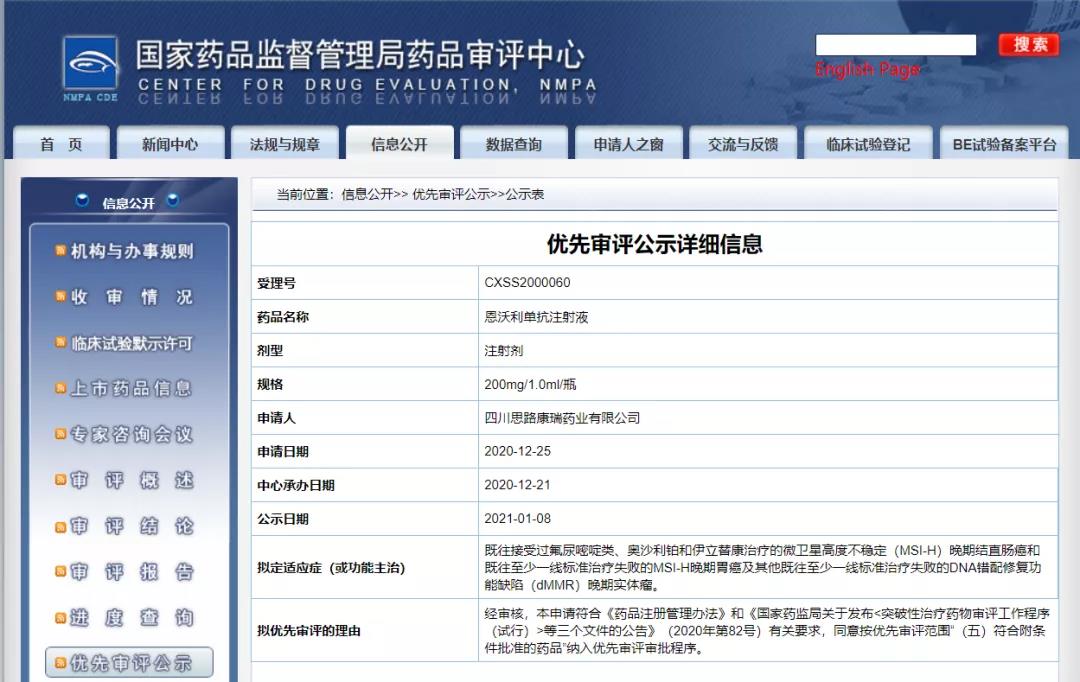Open 上市药品信息 in sidebar

click(132, 389)
